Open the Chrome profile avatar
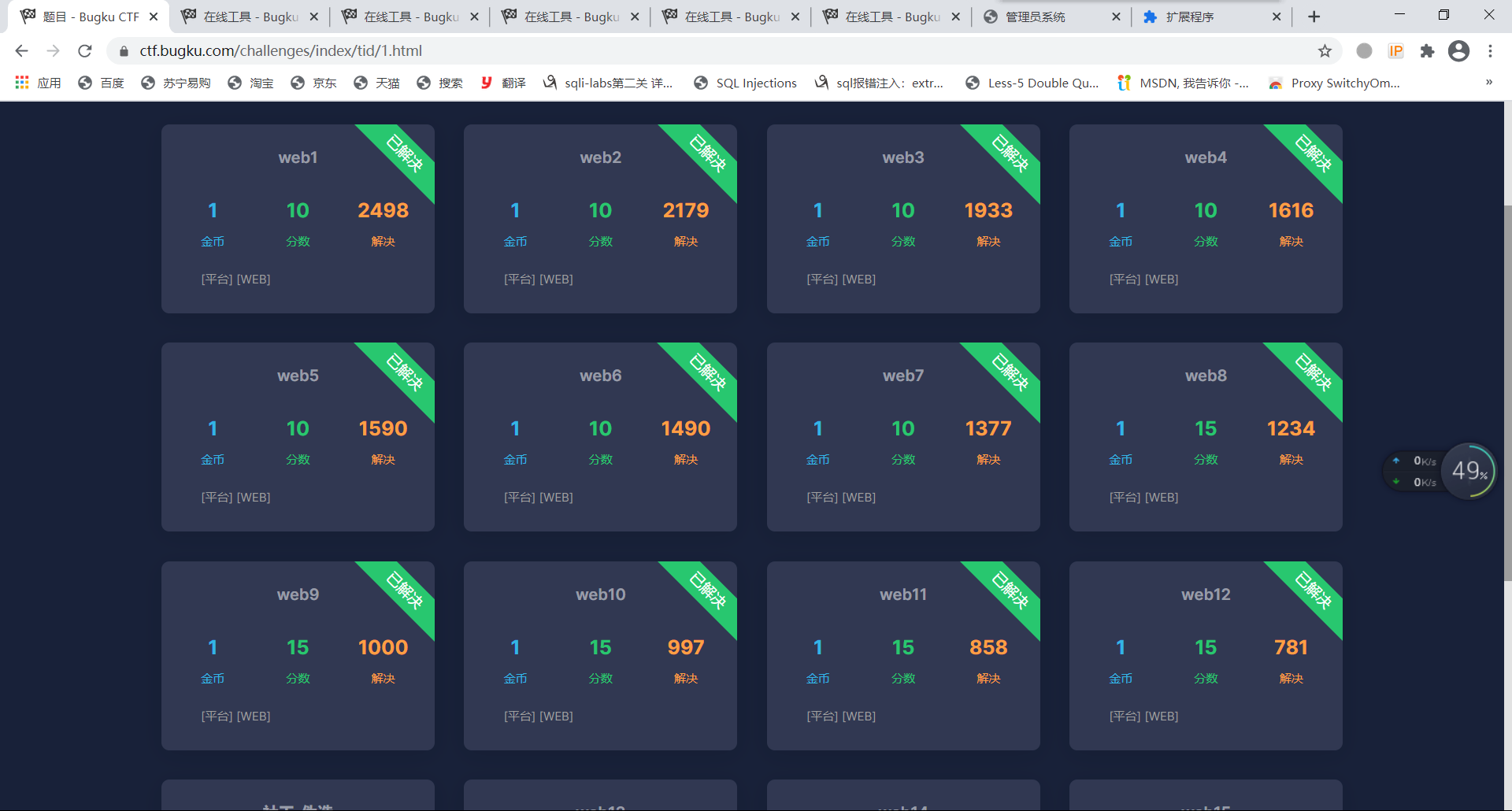Viewport: 1512px width, 811px height. pos(1458,51)
